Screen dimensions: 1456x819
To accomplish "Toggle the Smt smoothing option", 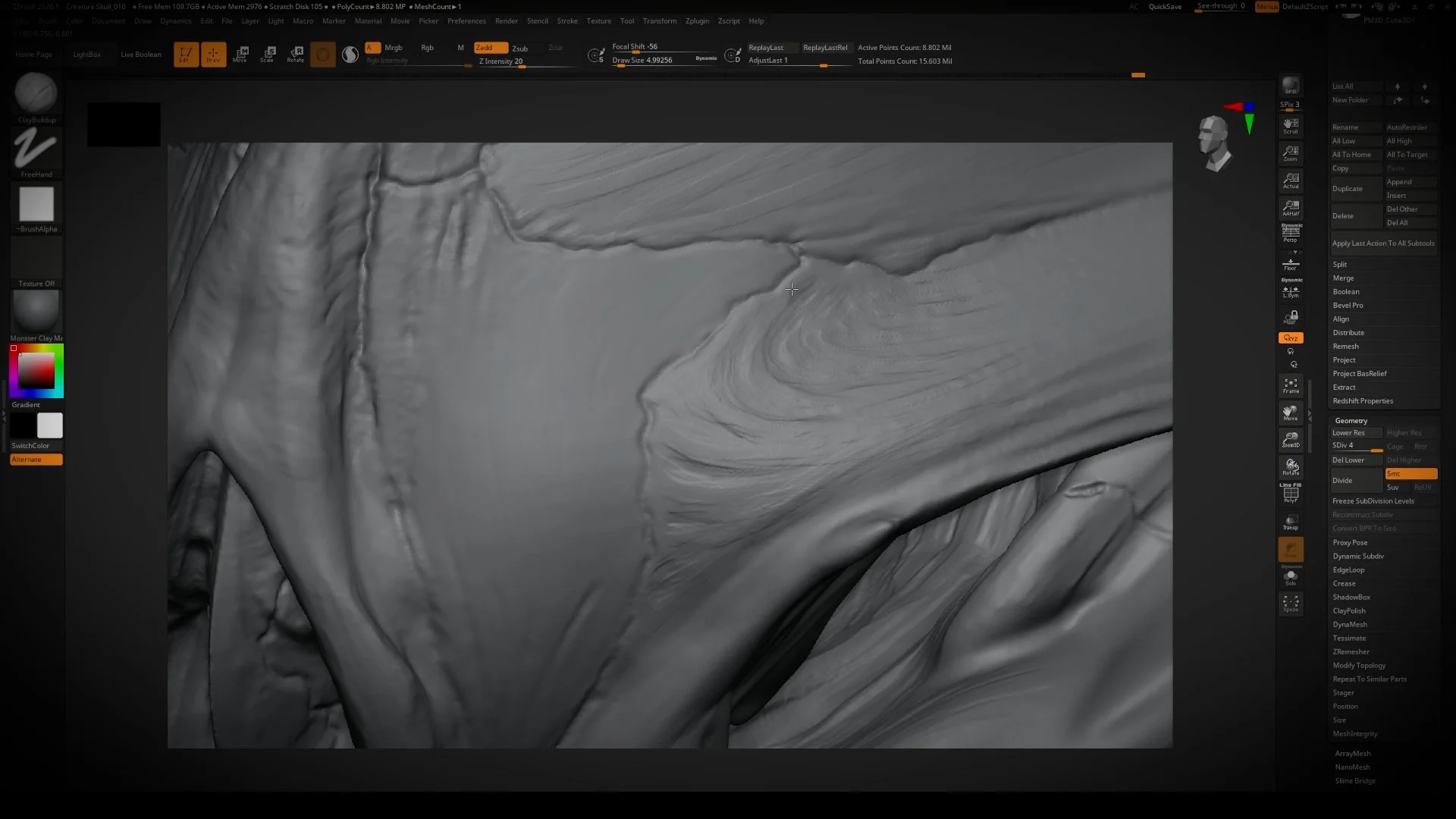I will coord(1410,474).
